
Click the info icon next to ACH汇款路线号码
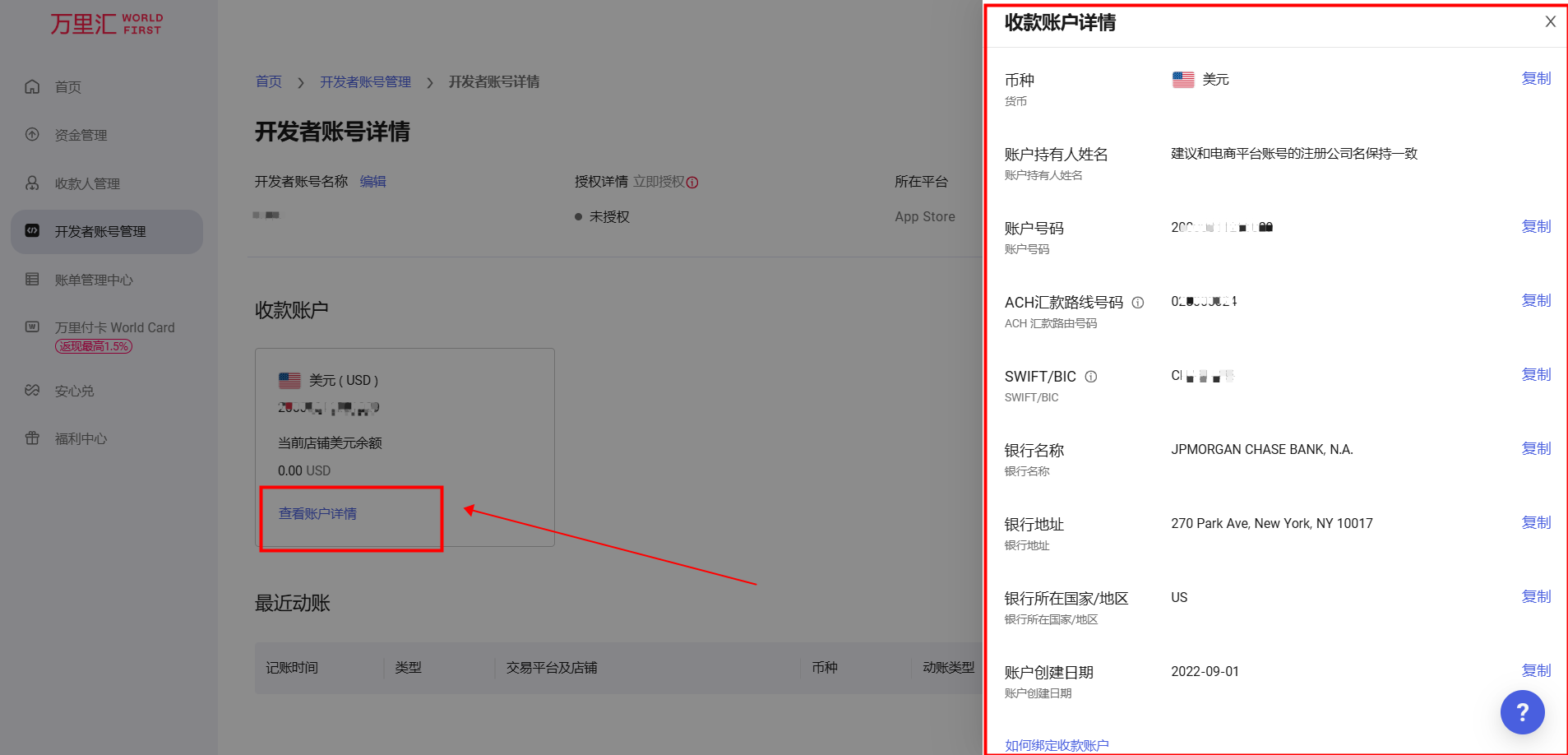pyautogui.click(x=1138, y=303)
